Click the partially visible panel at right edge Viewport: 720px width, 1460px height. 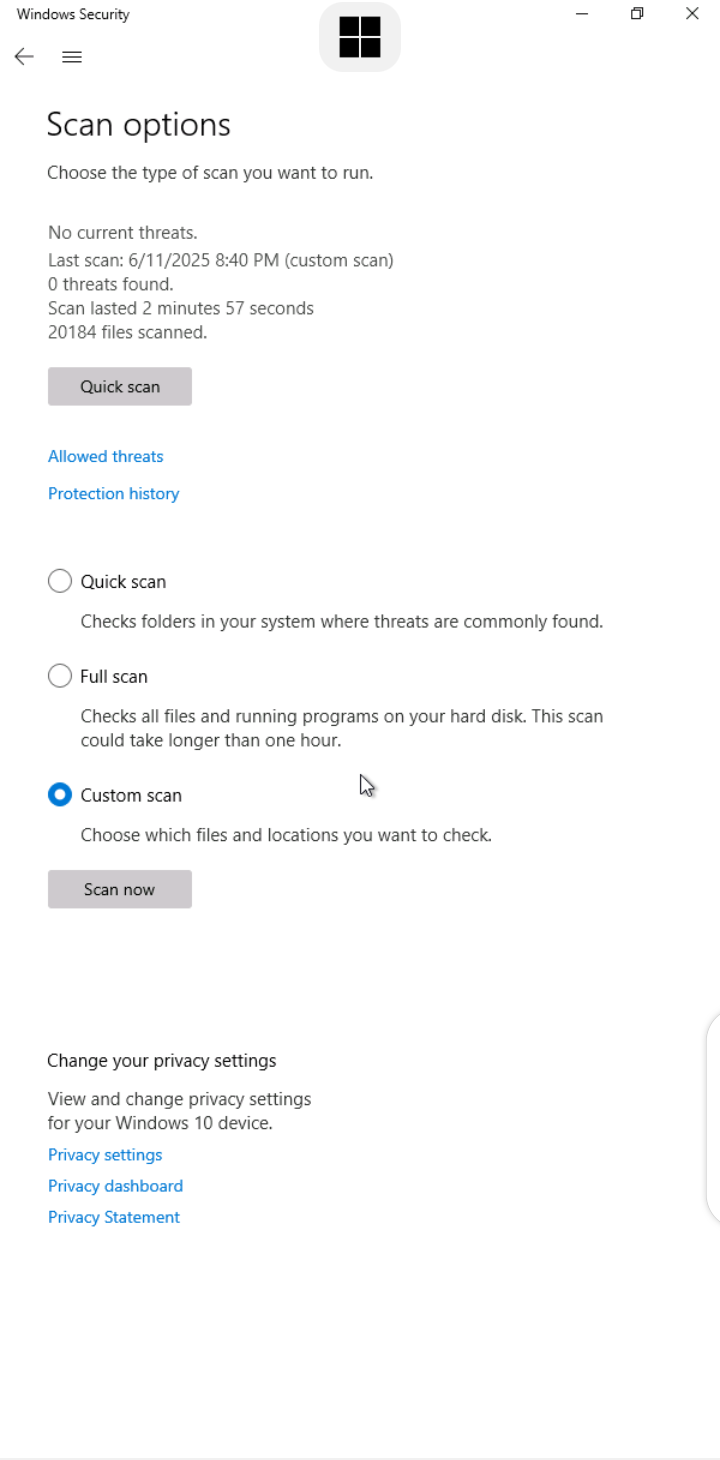click(713, 1118)
